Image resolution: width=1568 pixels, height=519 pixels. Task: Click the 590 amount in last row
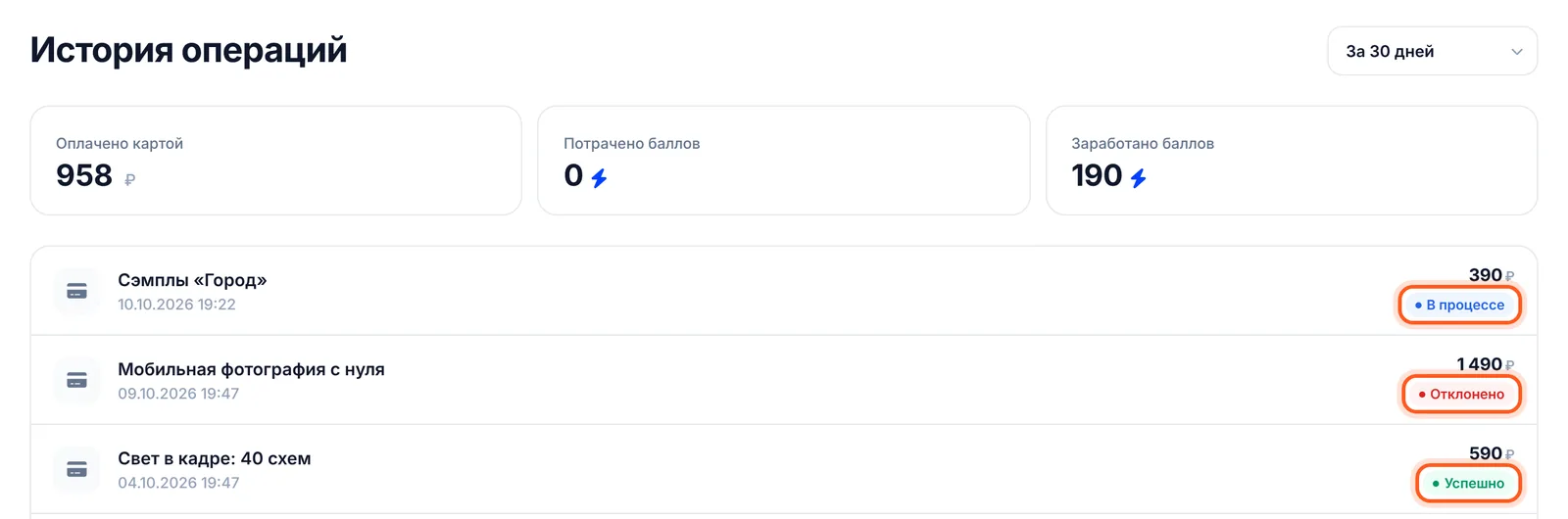(x=1486, y=453)
